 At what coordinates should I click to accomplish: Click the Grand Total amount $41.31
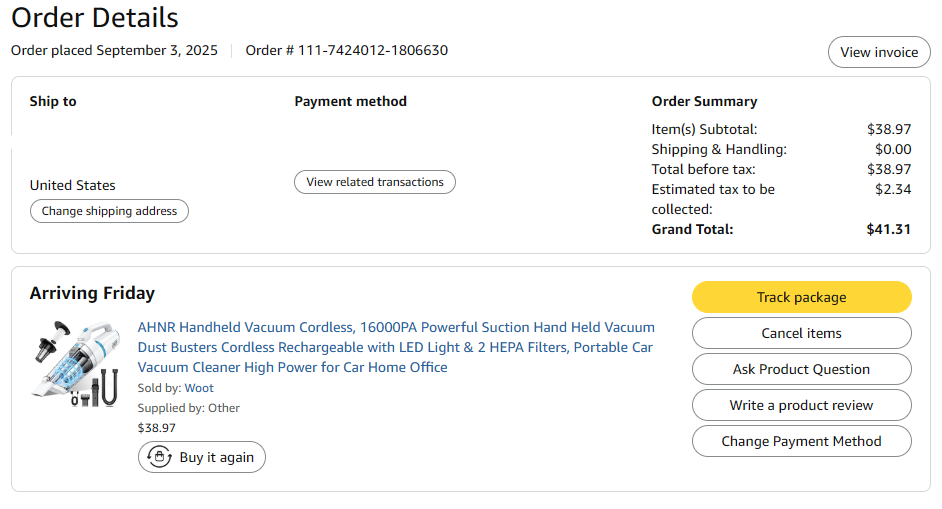click(x=889, y=229)
